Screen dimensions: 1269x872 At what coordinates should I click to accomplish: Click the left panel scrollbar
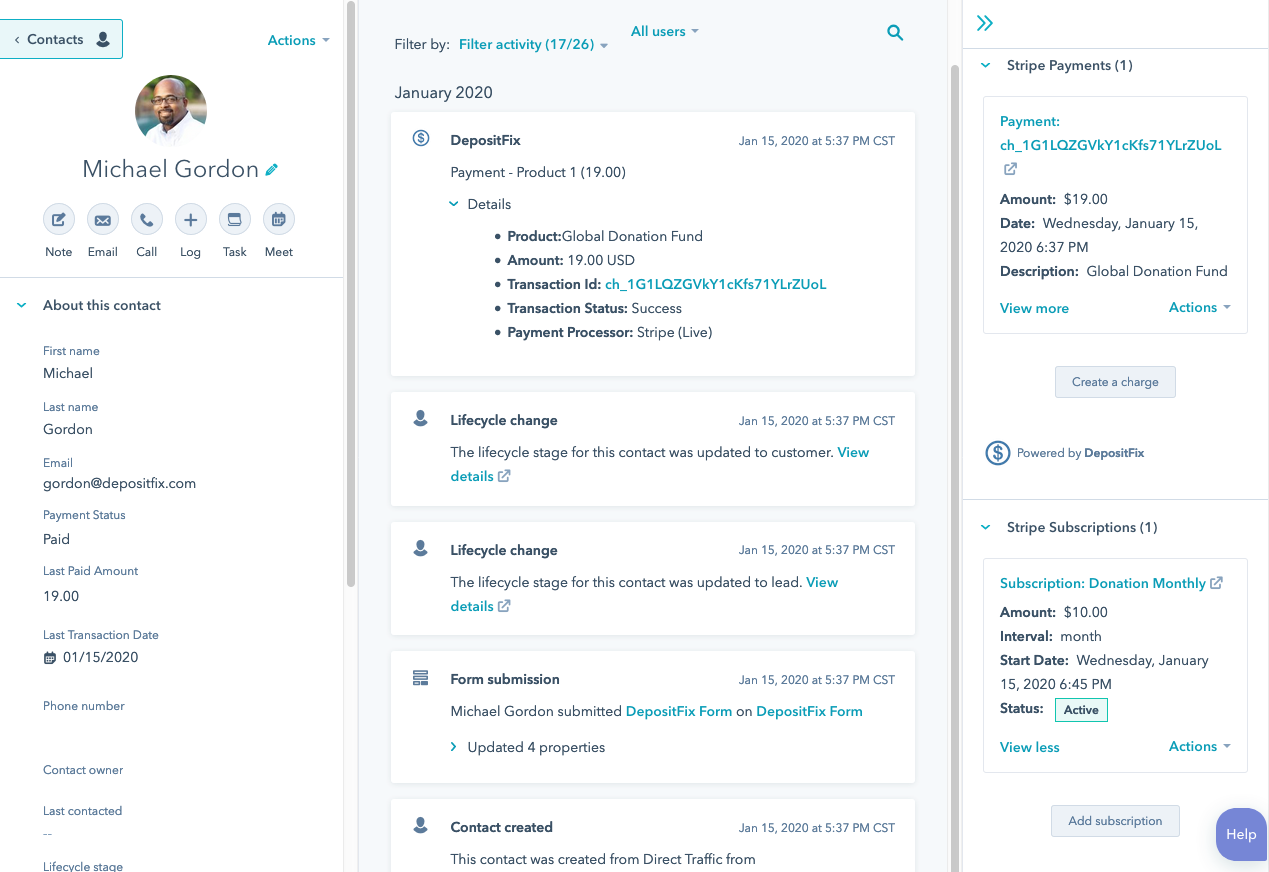pyautogui.click(x=350, y=294)
